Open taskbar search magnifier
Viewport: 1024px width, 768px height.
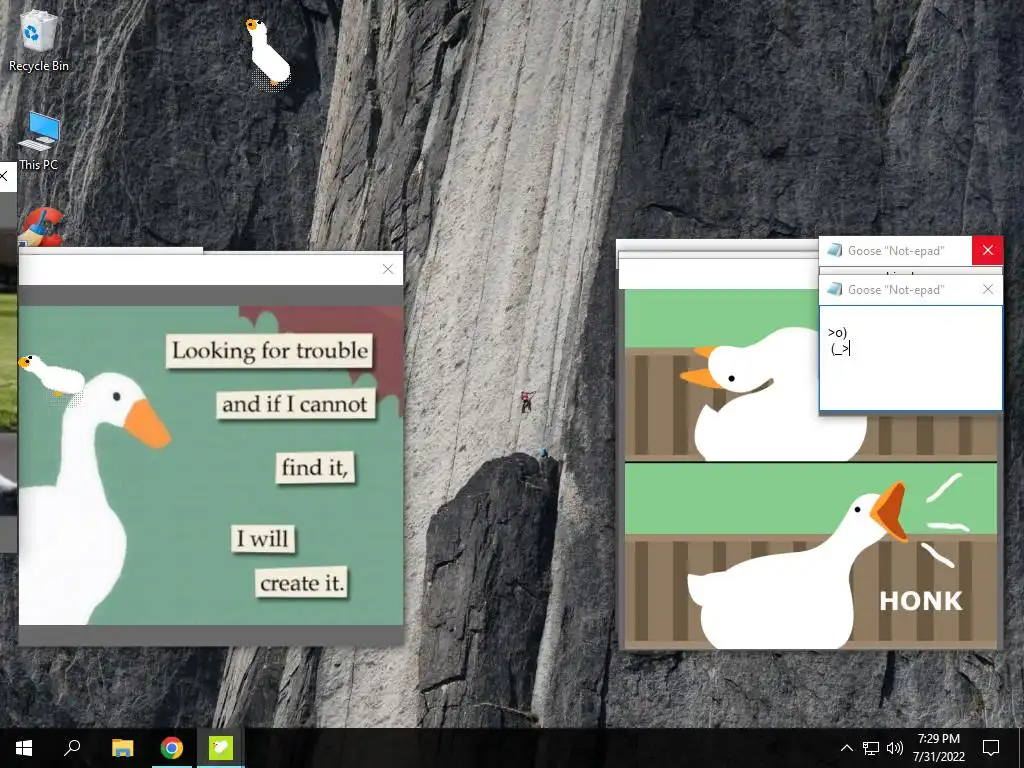(72, 748)
